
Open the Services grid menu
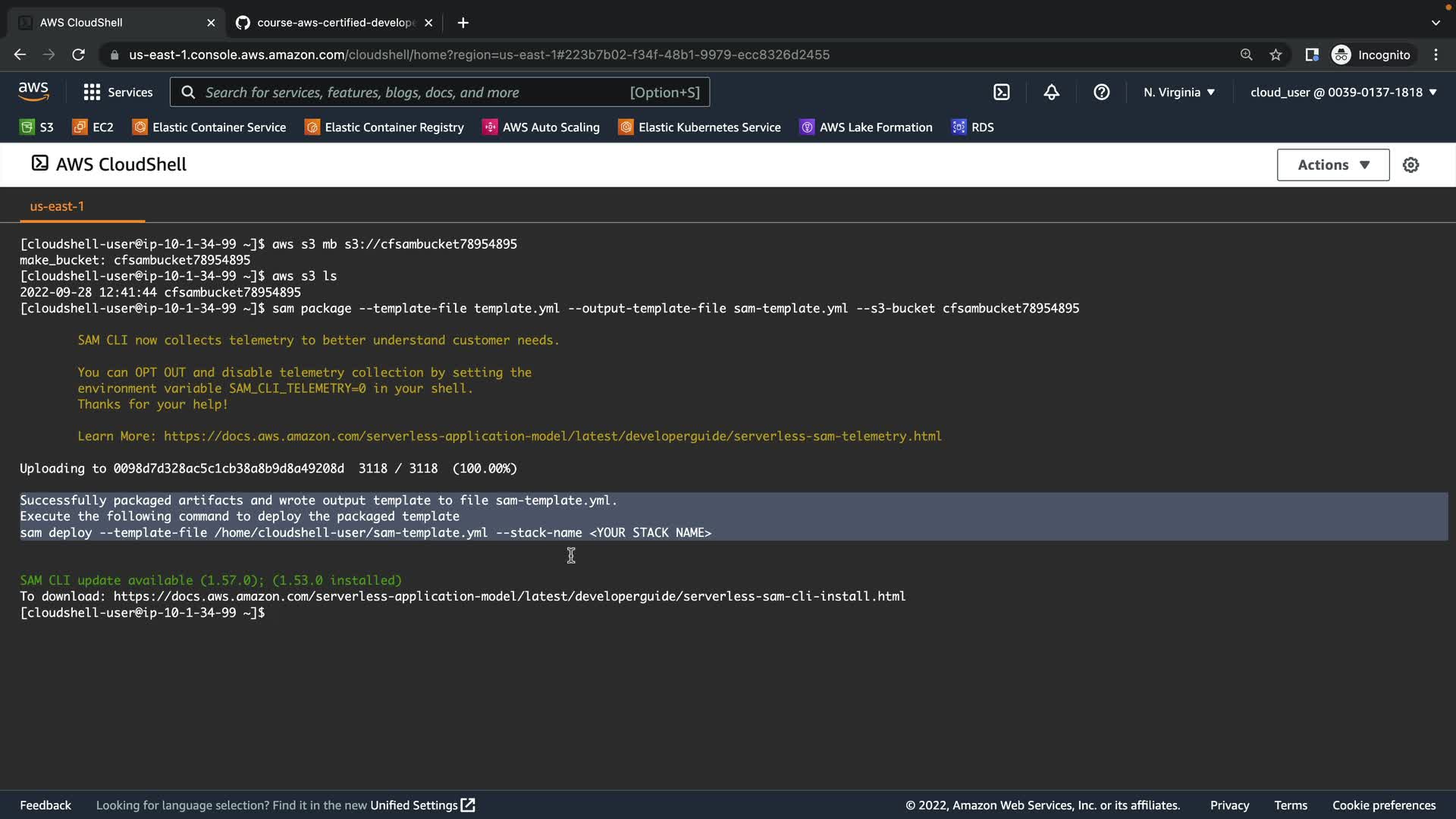pos(118,93)
